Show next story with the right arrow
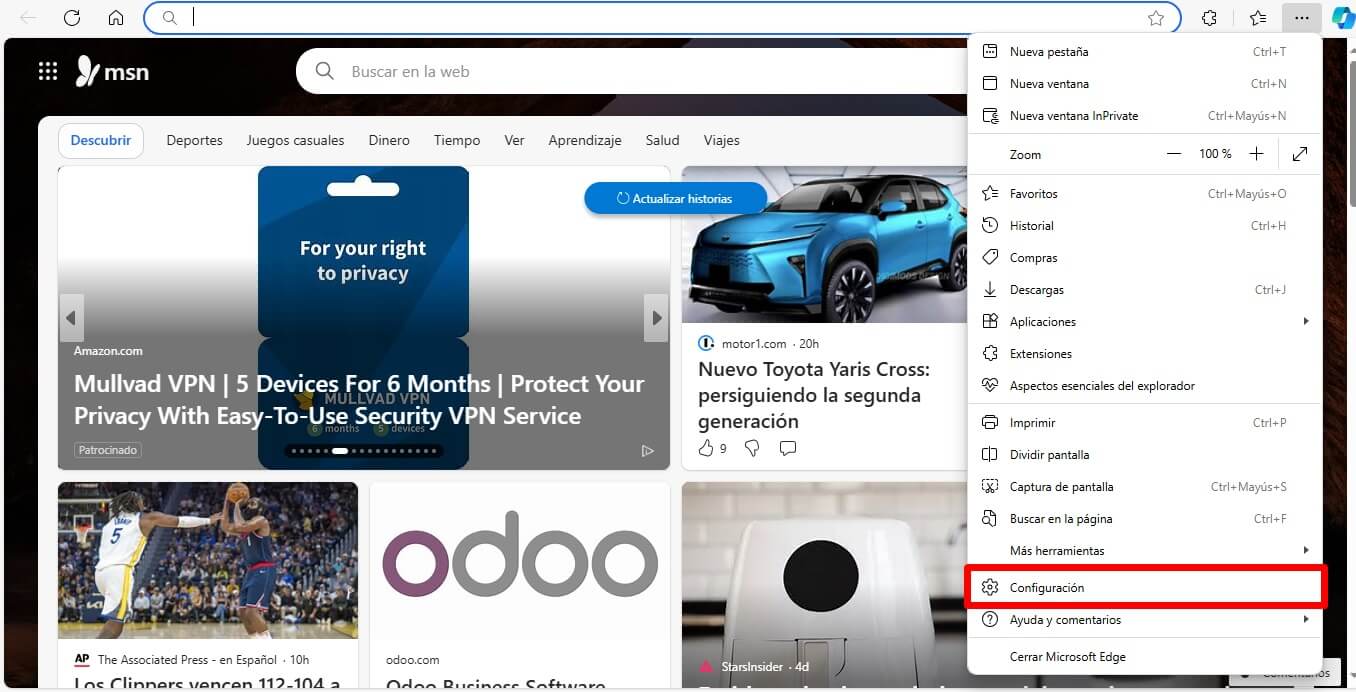1356x692 pixels. 656,318
